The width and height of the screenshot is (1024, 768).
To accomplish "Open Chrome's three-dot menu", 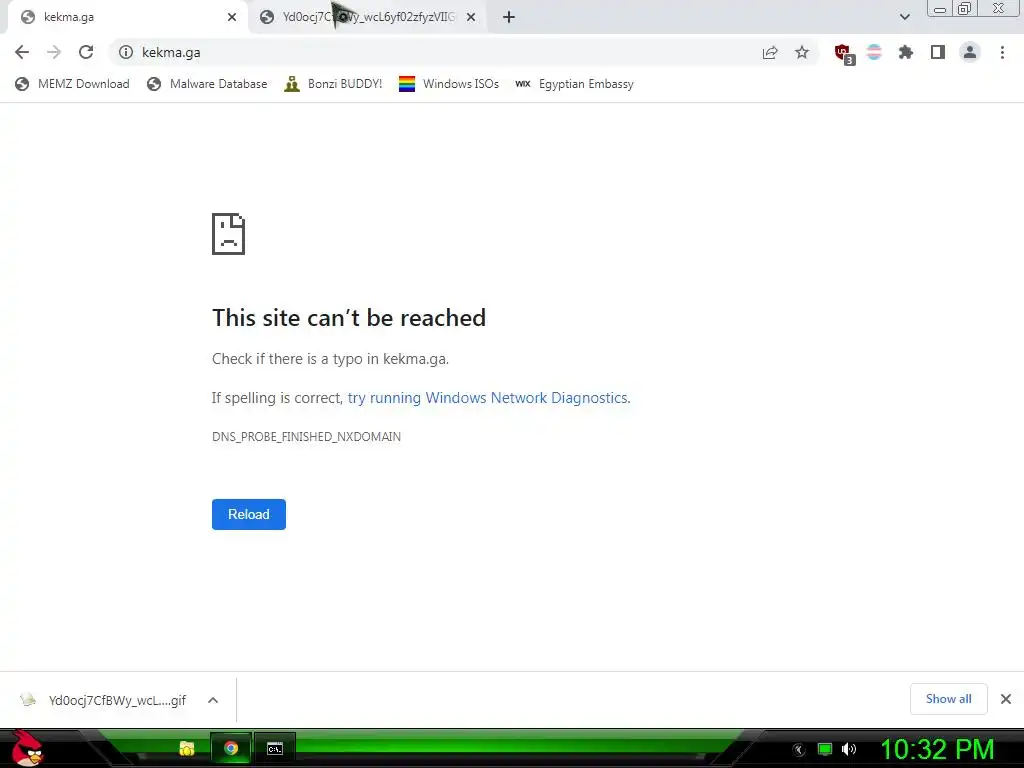I will coord(1002,52).
